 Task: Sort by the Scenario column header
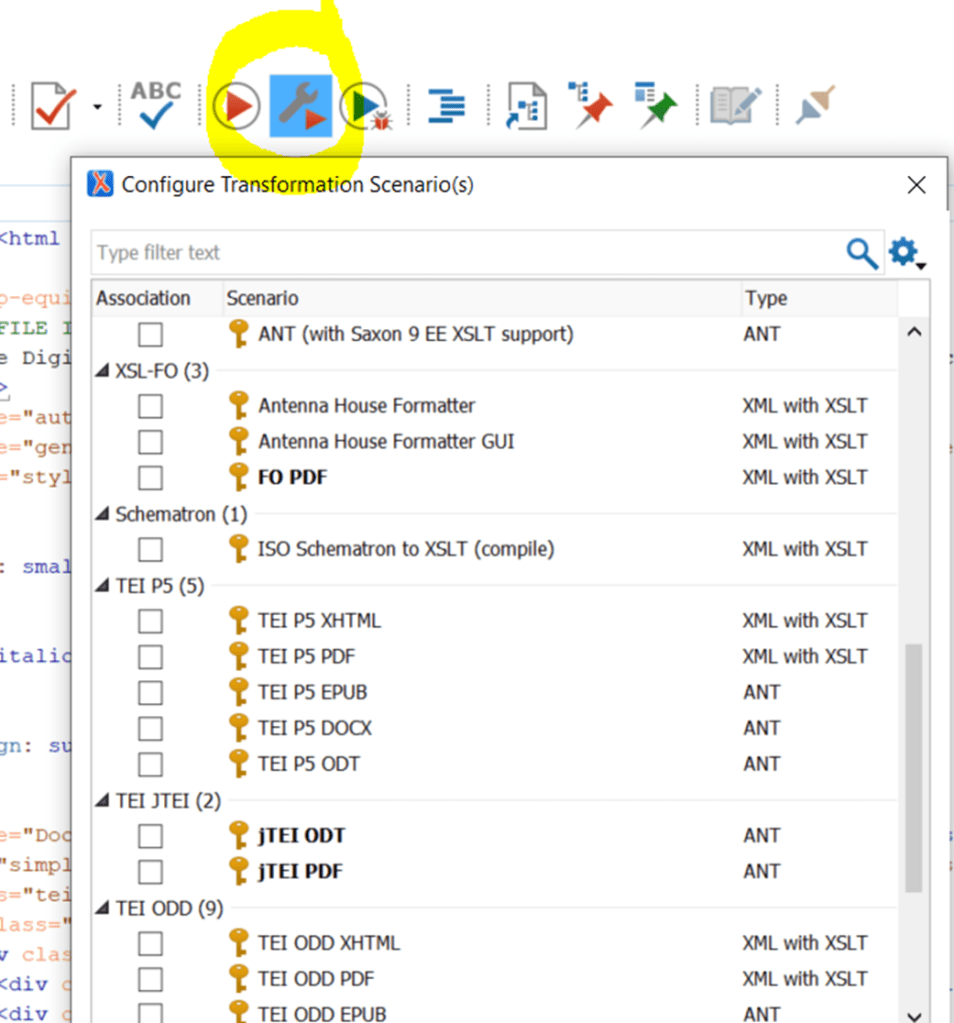(x=480, y=298)
